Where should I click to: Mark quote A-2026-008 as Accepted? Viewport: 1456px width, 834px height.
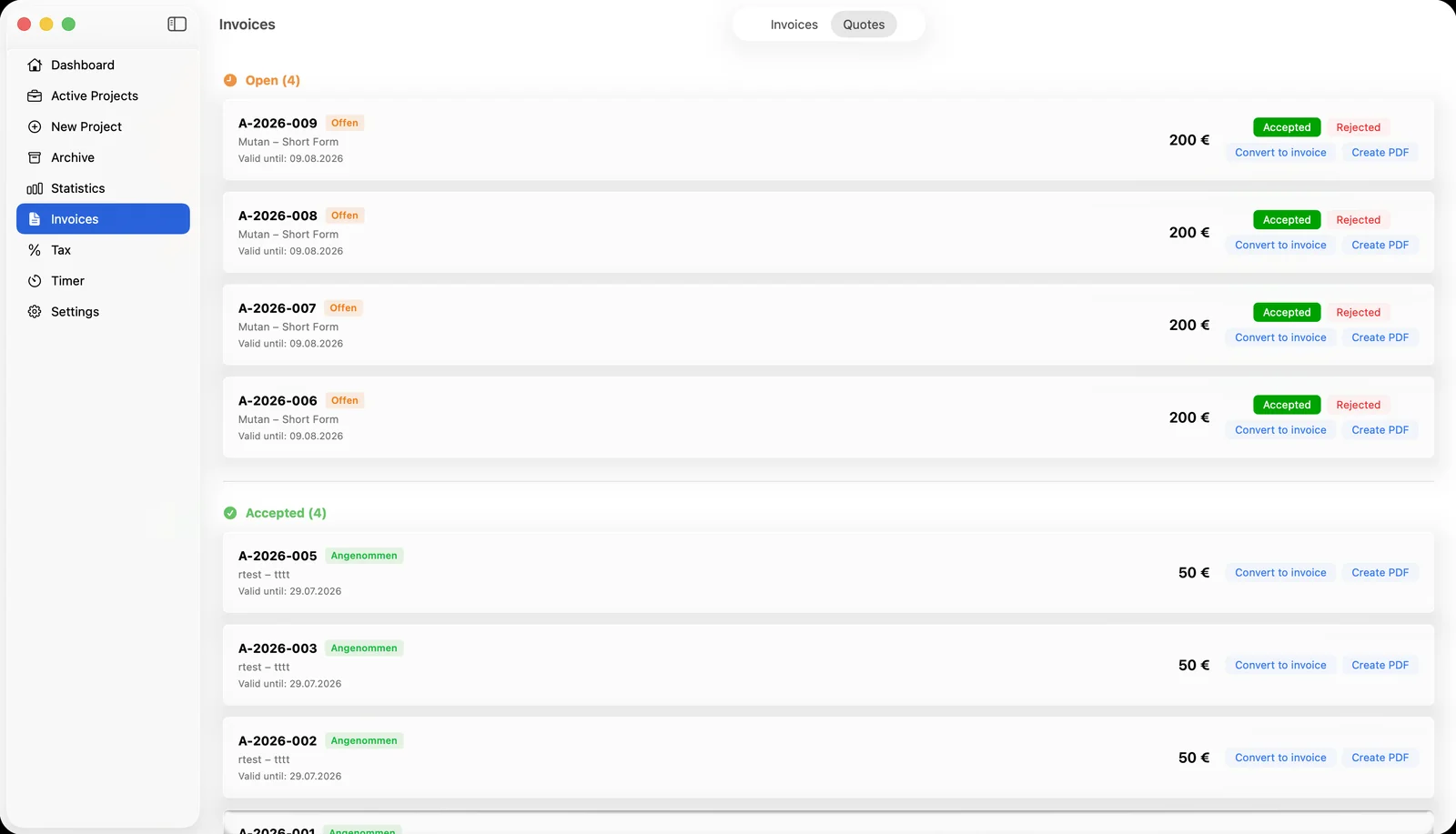(1287, 220)
